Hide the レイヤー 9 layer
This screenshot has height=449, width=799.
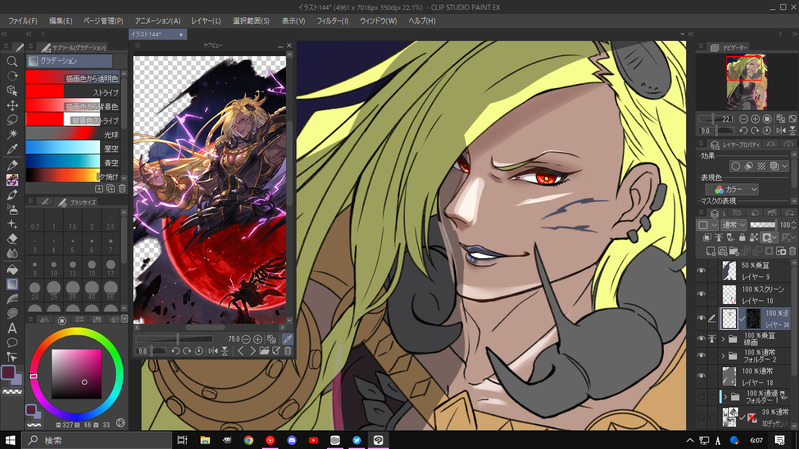[701, 270]
